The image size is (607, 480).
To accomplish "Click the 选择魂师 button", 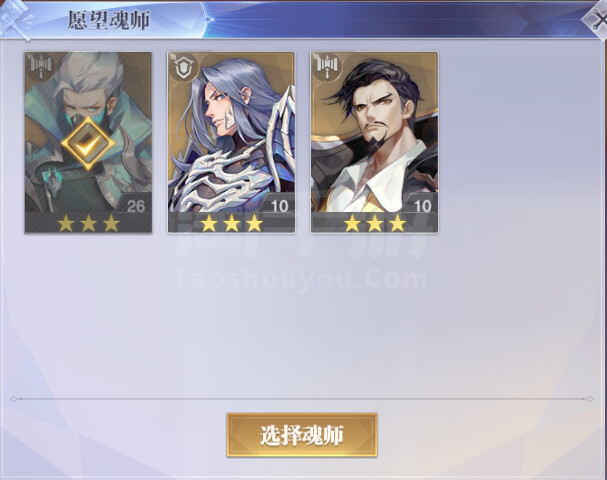I will pyautogui.click(x=302, y=435).
